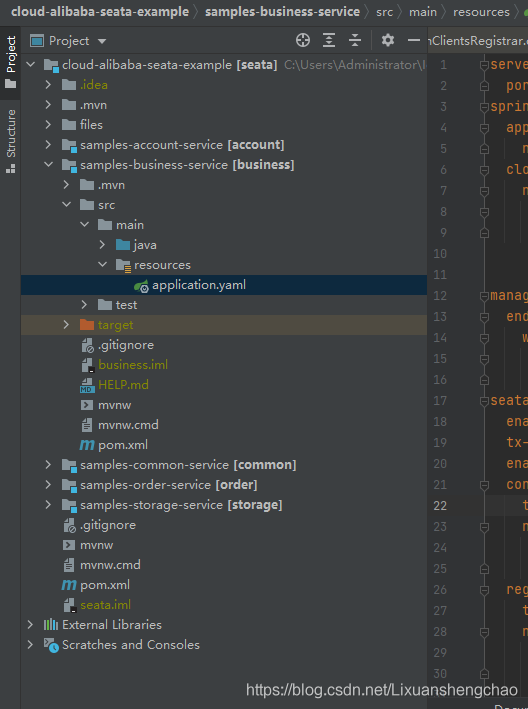This screenshot has height=709, width=528.
Task: Click the External Libraries icon
Action: pos(51,625)
